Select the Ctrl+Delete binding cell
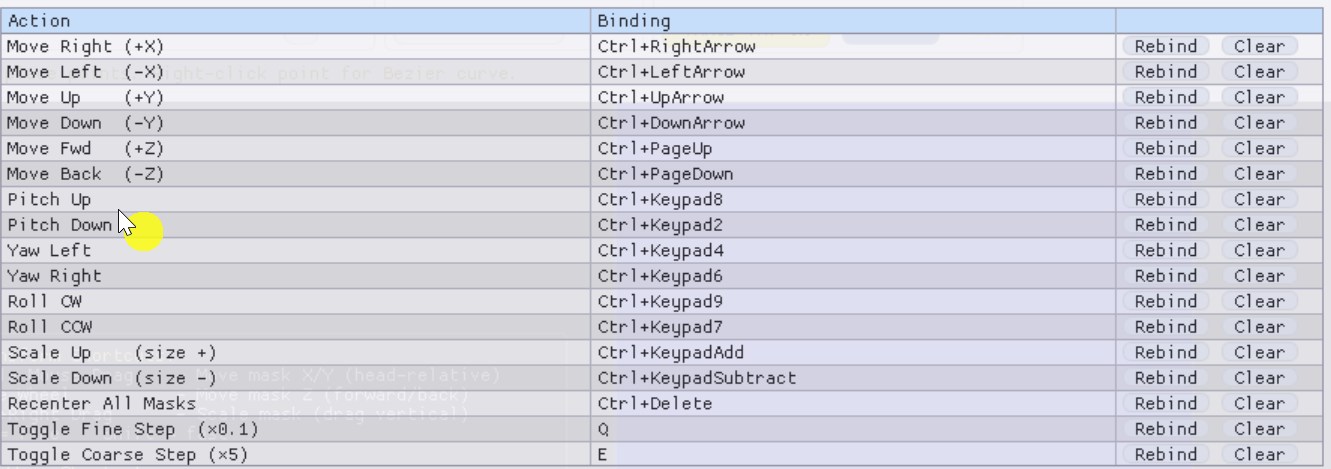1331x469 pixels. (x=853, y=404)
